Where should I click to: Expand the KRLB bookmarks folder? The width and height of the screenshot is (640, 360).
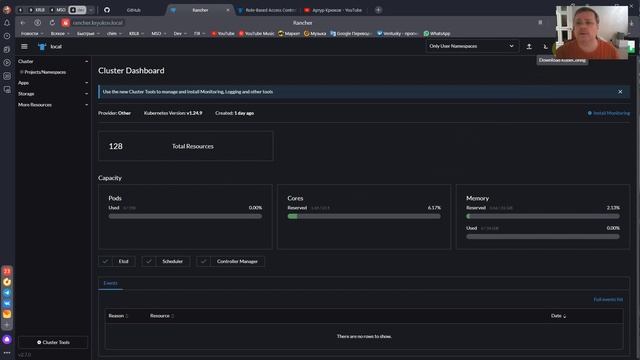[136, 33]
